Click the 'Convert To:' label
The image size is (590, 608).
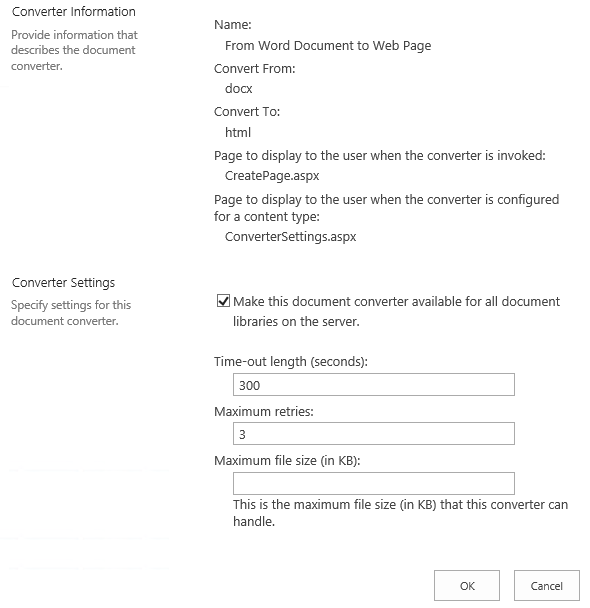click(247, 112)
